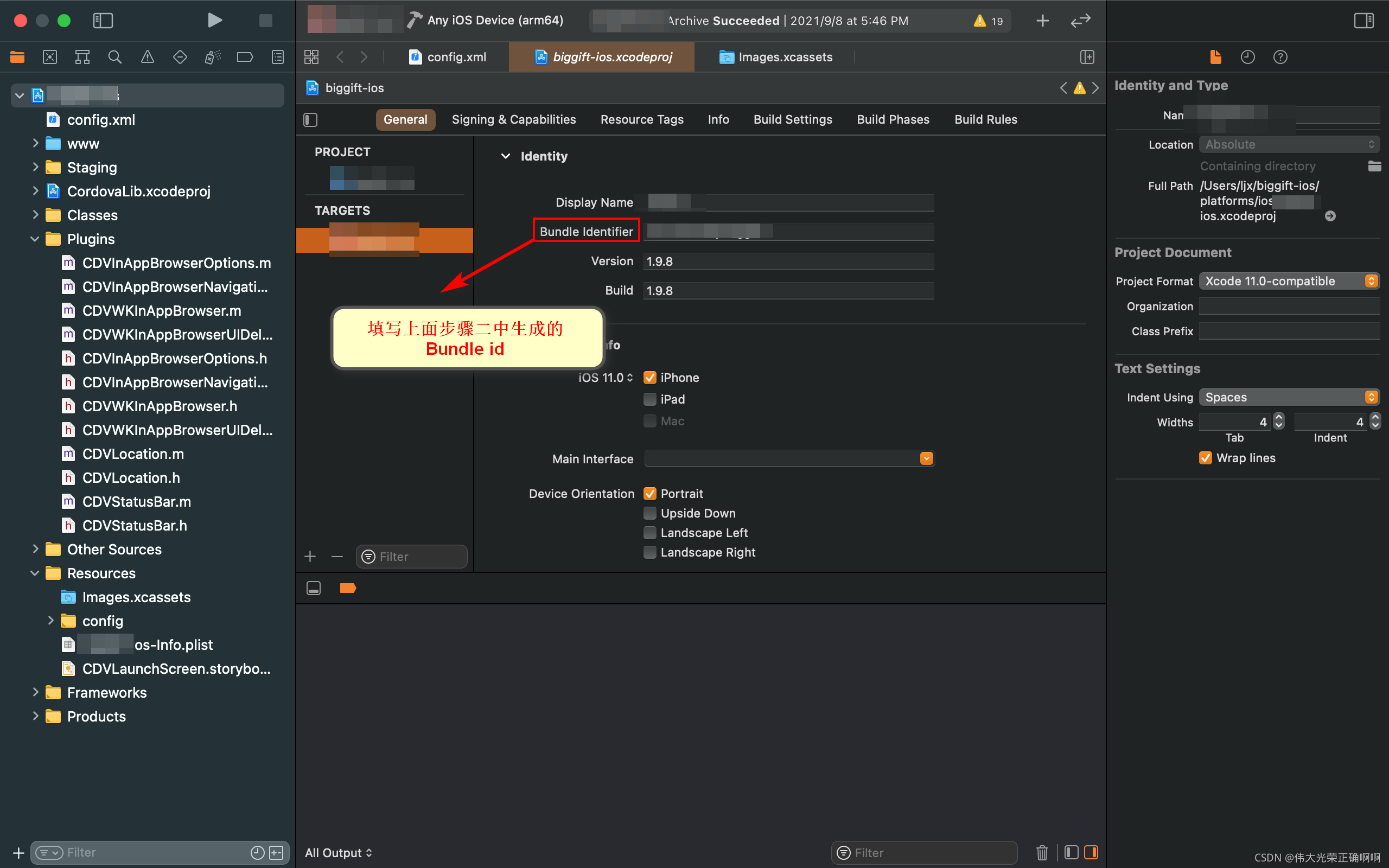
Task: Enable iPad device checkbox
Action: [649, 399]
